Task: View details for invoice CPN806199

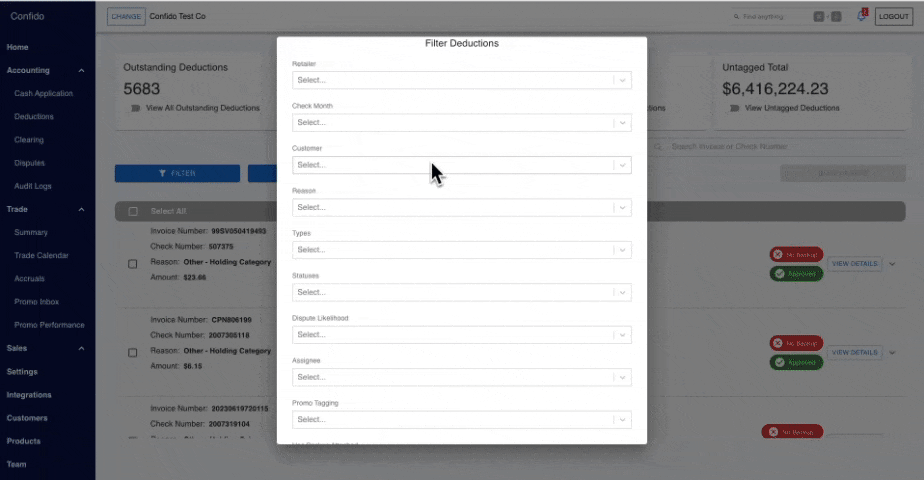Action: [x=854, y=353]
